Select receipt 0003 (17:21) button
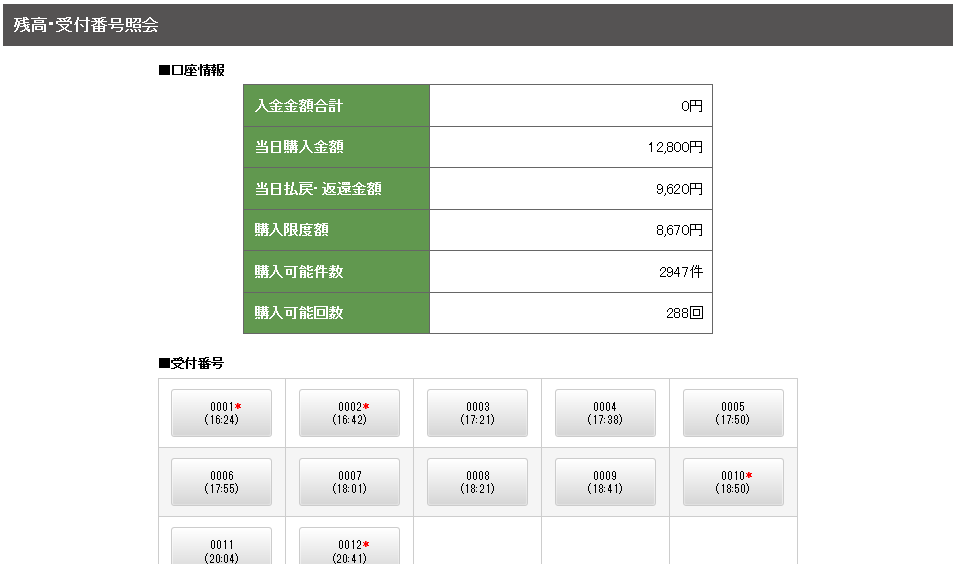Screen dimensions: 956x564 pyautogui.click(x=477, y=413)
